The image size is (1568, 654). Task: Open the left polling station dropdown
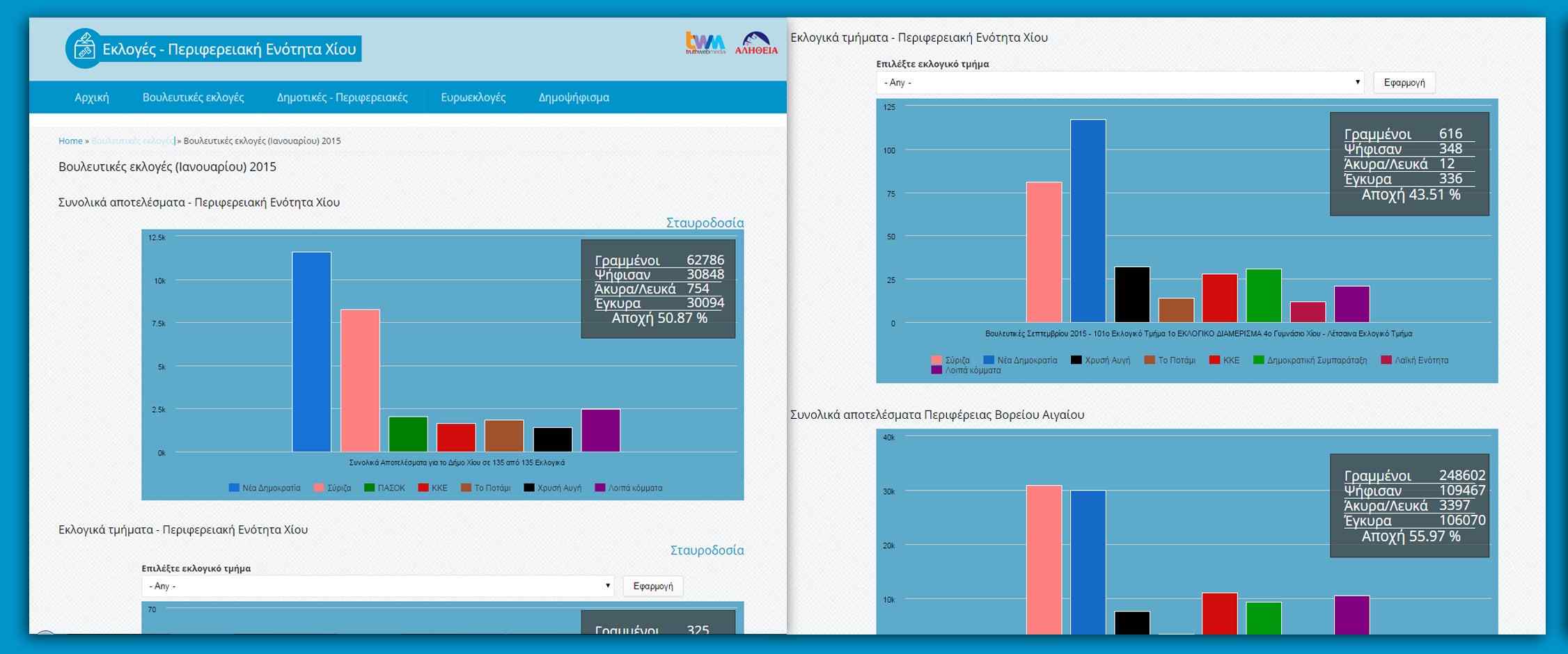(377, 586)
